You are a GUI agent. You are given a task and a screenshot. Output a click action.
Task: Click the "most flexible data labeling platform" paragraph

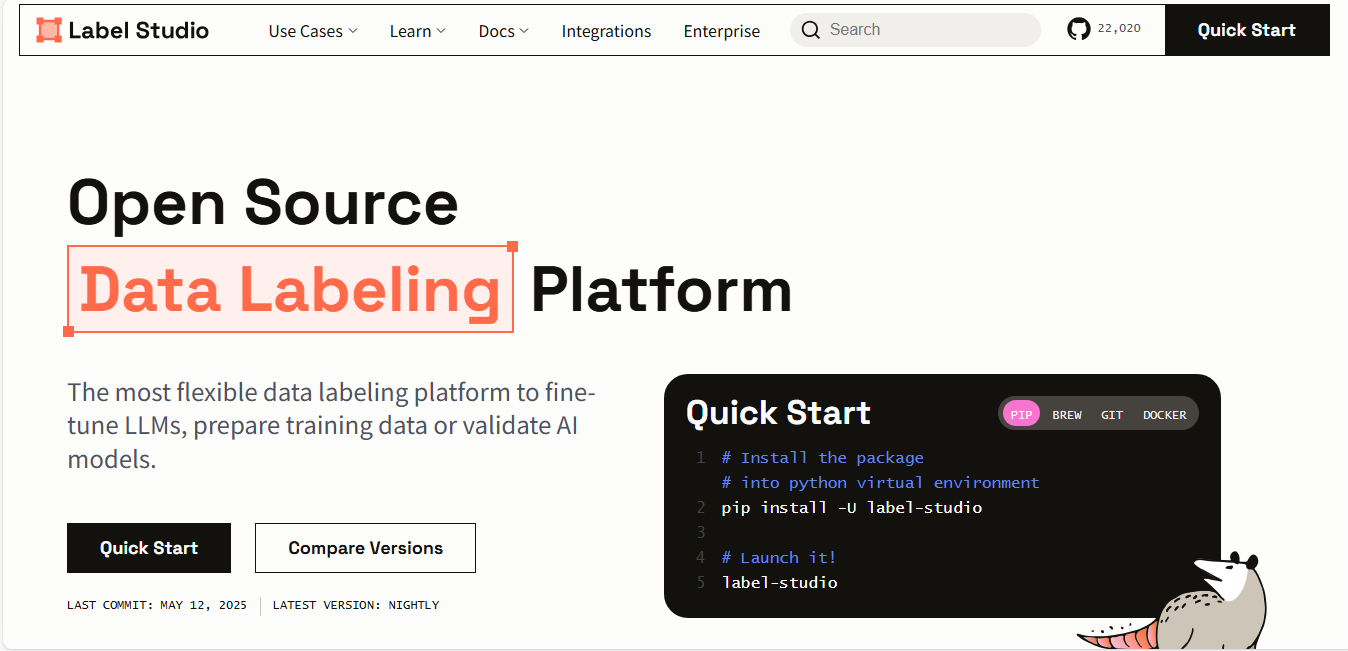click(332, 425)
